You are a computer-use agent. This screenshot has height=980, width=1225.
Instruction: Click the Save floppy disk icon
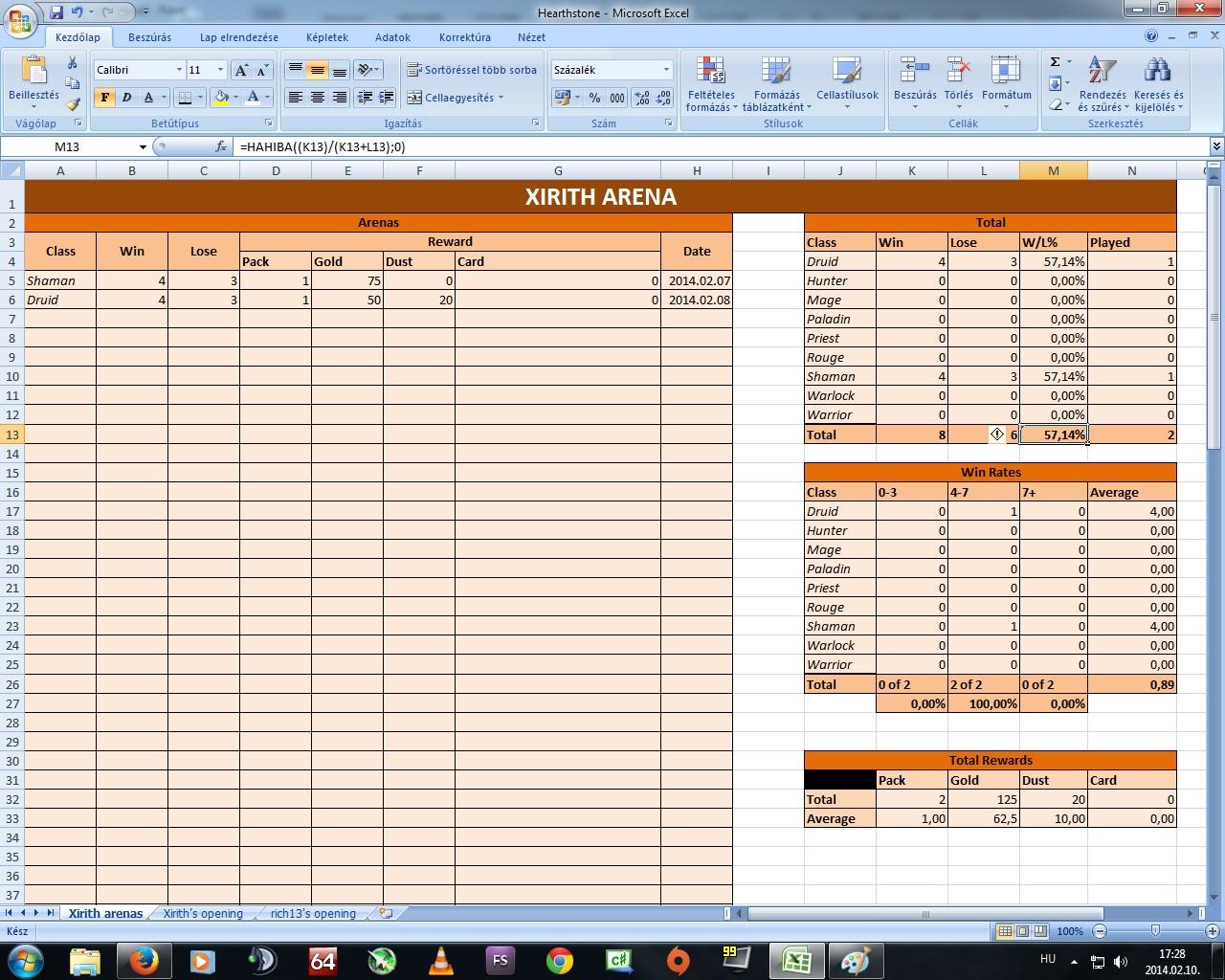[x=56, y=12]
